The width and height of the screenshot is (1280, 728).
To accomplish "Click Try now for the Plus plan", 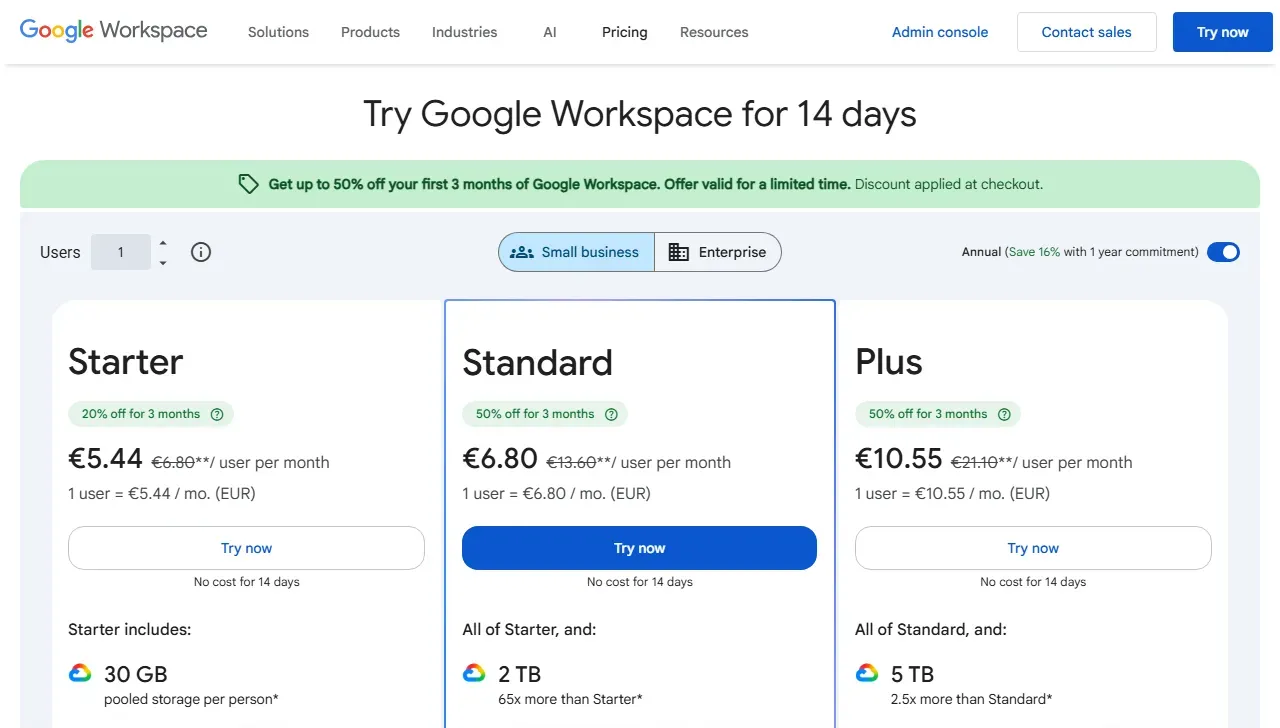I will 1033,548.
